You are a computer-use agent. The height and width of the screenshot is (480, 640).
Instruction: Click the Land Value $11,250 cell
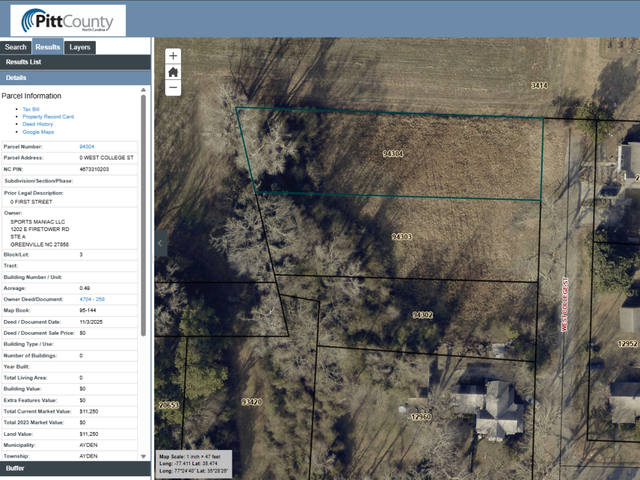pyautogui.click(x=89, y=434)
